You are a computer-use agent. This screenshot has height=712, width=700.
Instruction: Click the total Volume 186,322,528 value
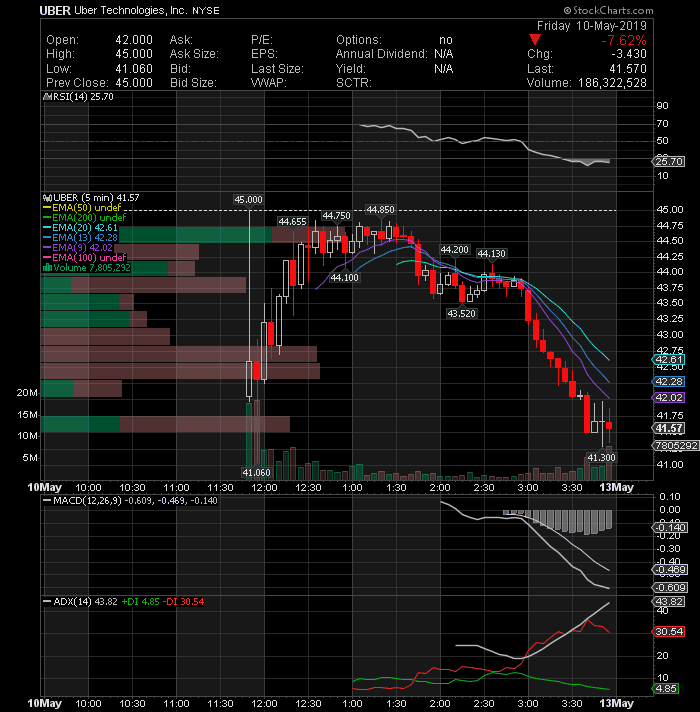612,83
